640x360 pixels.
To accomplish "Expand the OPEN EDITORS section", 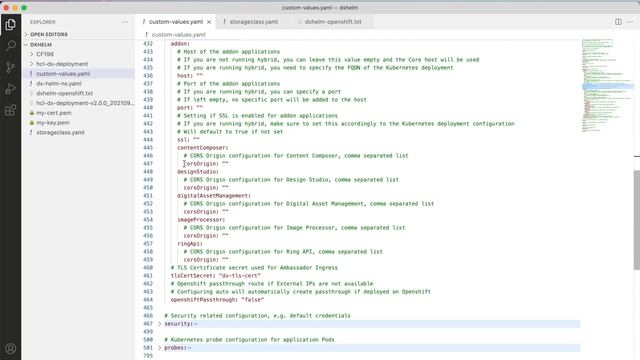I will 49,34.
